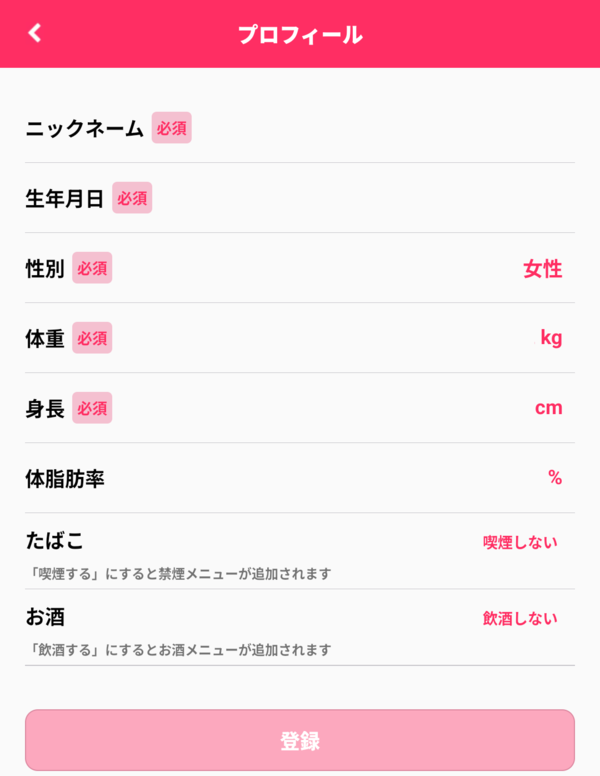Click the 必須 badge beside ニックネーム
The image size is (600, 776).
click(171, 128)
